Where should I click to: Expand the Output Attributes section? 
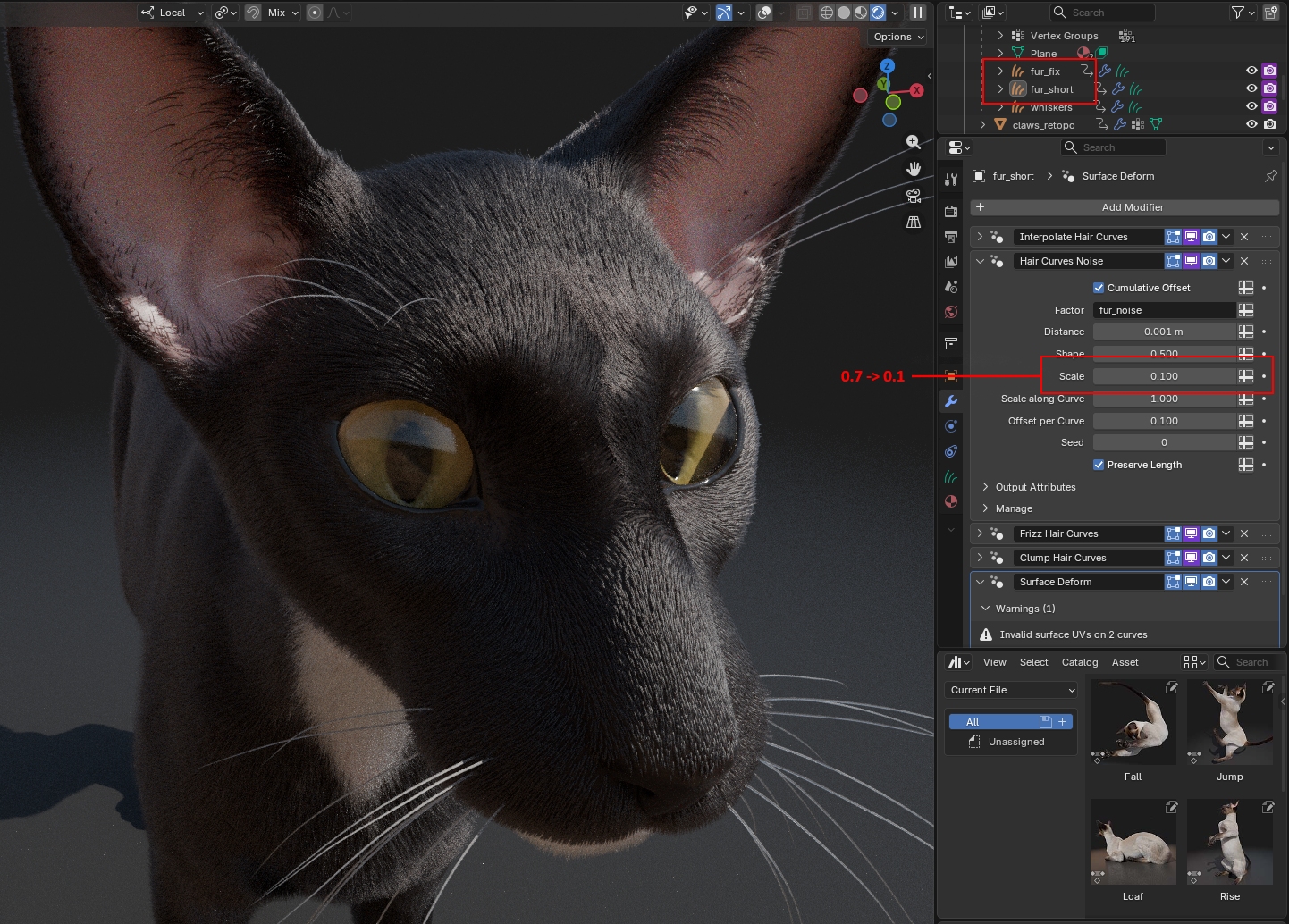(x=1035, y=487)
